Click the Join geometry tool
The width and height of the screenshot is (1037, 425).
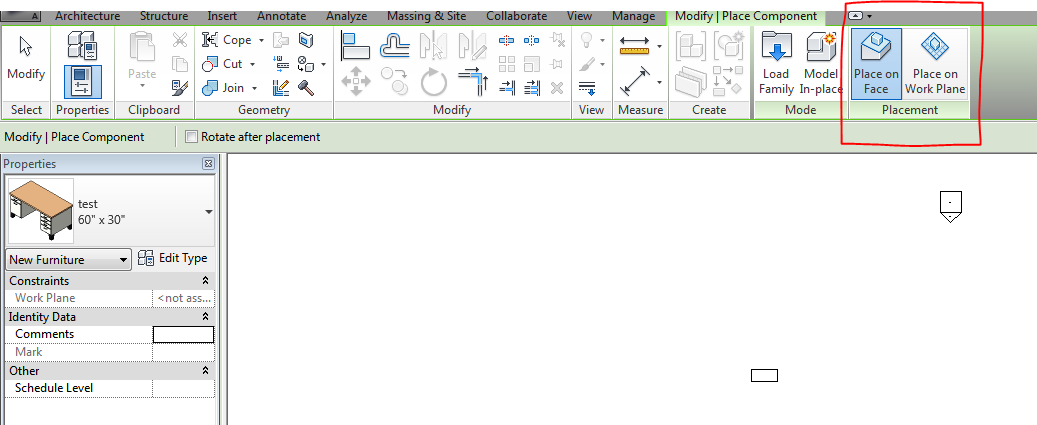223,88
